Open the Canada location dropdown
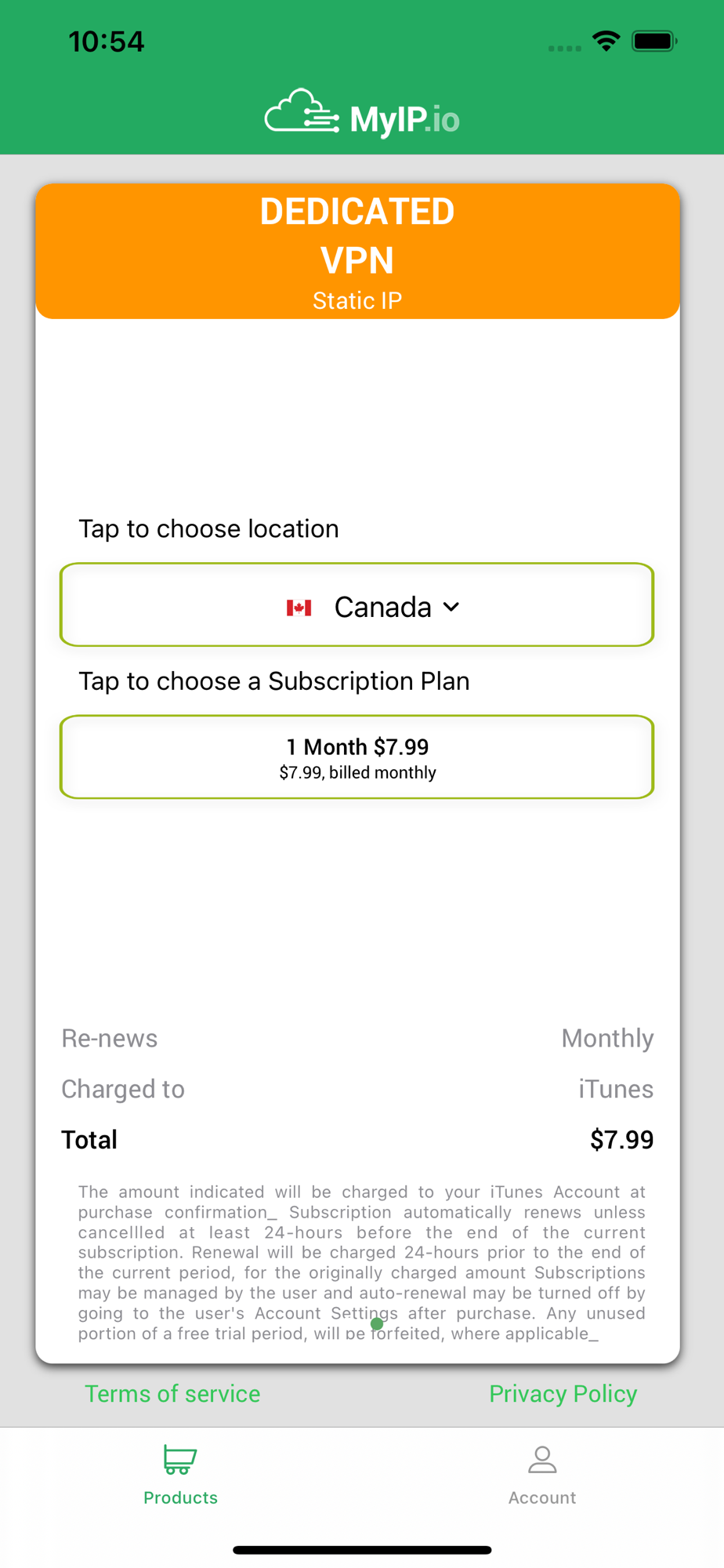 [x=357, y=604]
